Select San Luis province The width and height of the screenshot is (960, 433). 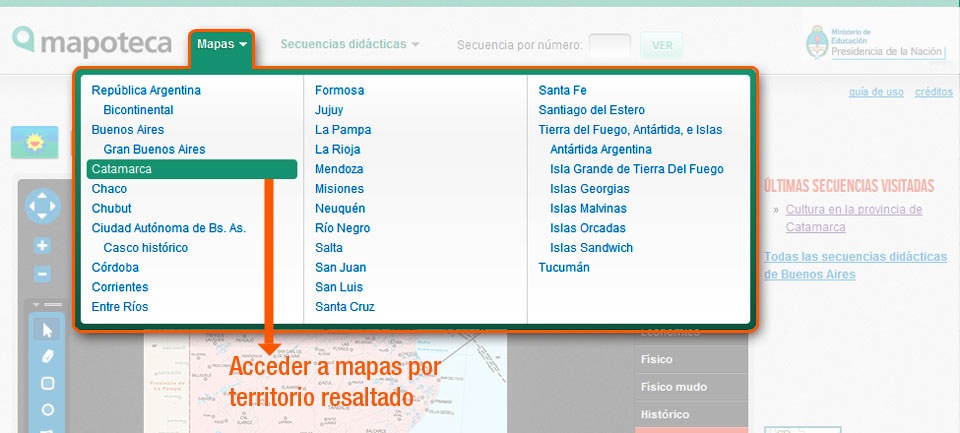[339, 287]
